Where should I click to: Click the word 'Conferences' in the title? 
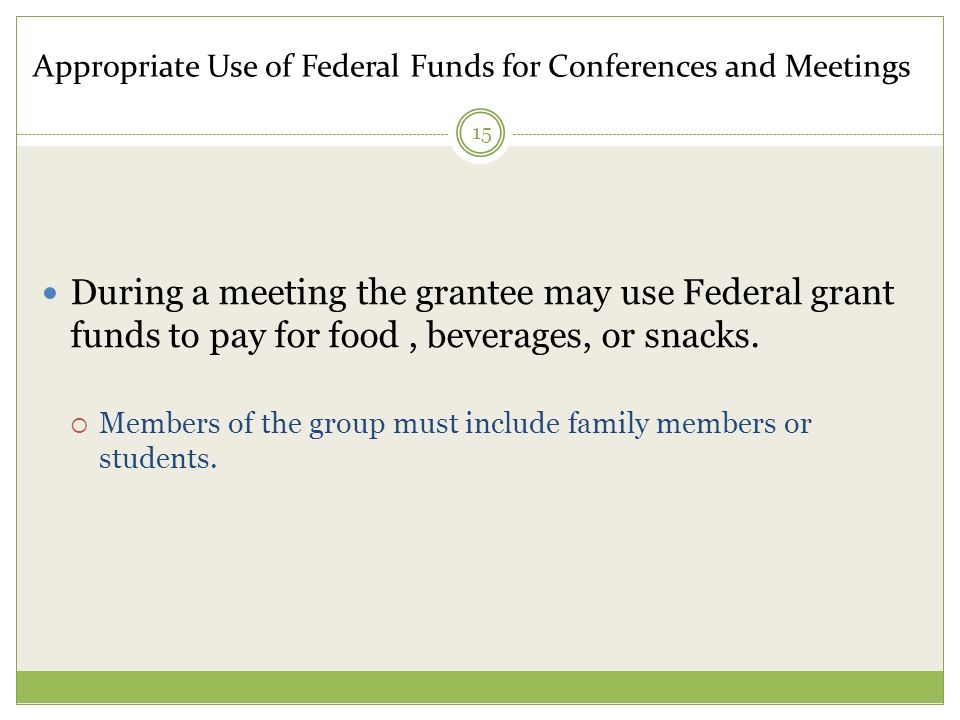pos(632,66)
